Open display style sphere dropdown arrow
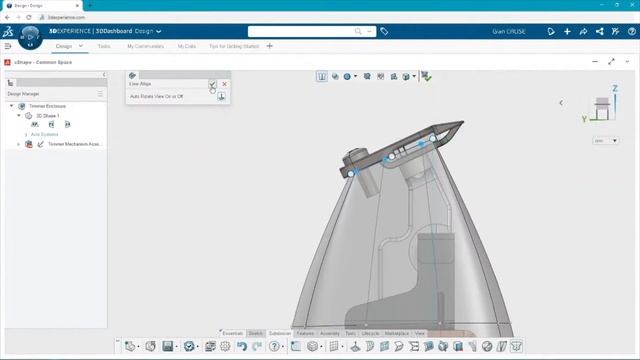640x360 pixels. 356,76
